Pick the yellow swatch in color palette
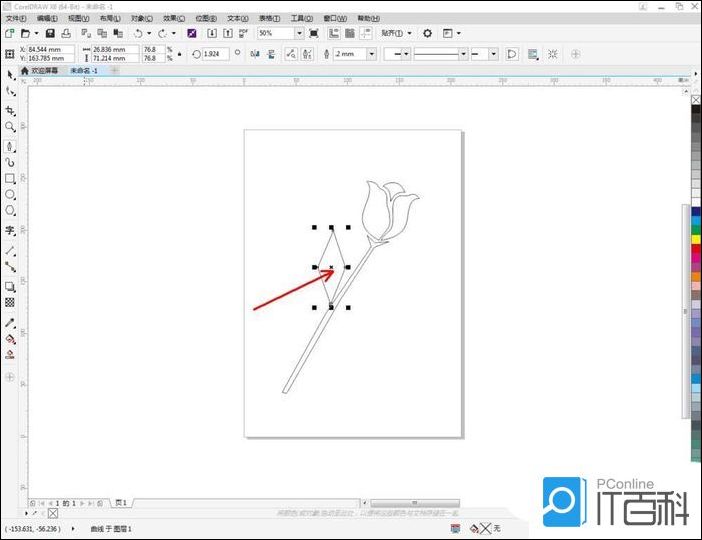Viewport: 702px width, 540px height. point(696,240)
